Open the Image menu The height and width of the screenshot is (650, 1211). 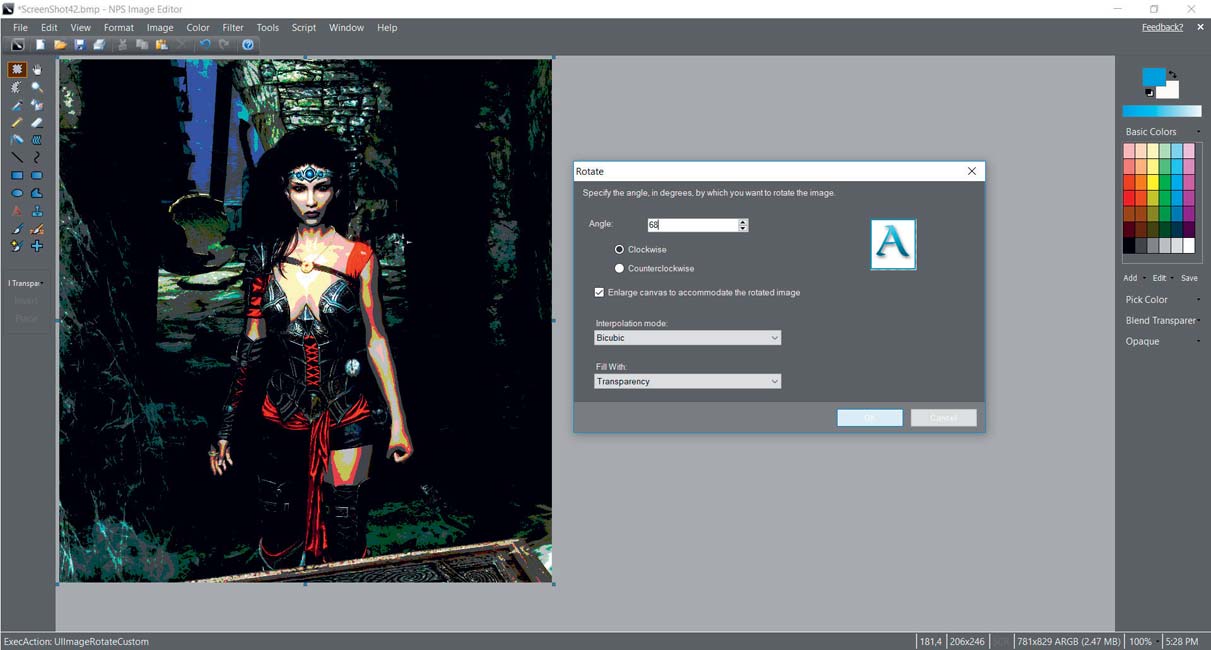click(160, 28)
